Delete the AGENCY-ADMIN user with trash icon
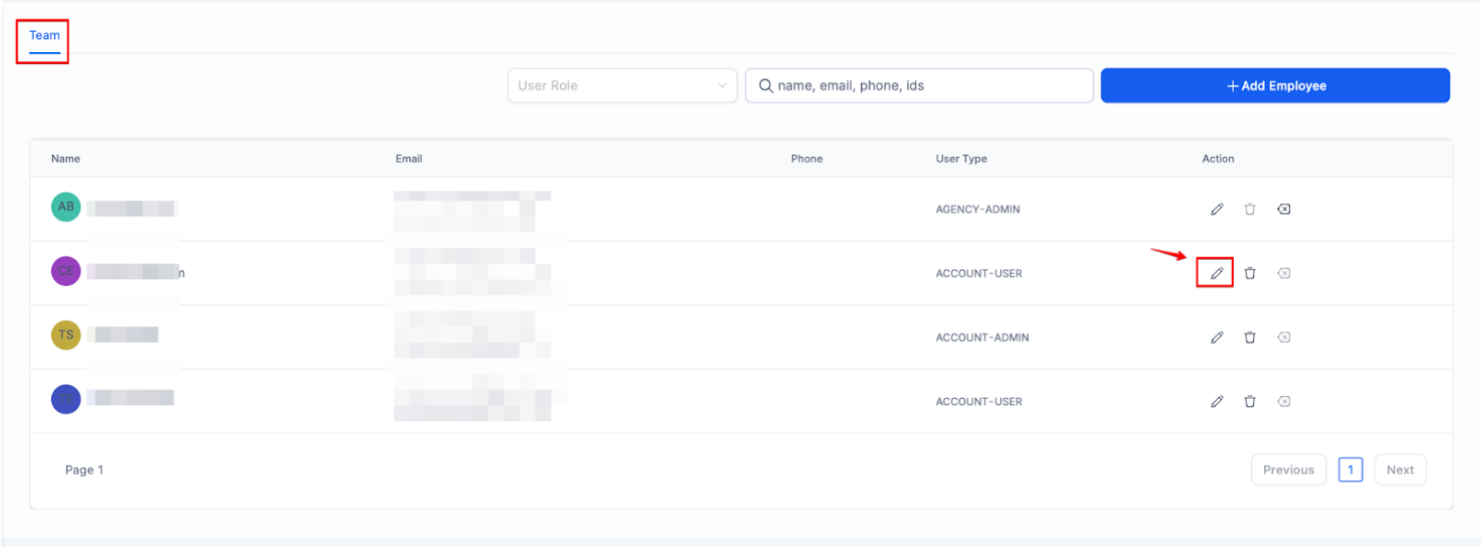The height and width of the screenshot is (552, 1484). point(1249,209)
